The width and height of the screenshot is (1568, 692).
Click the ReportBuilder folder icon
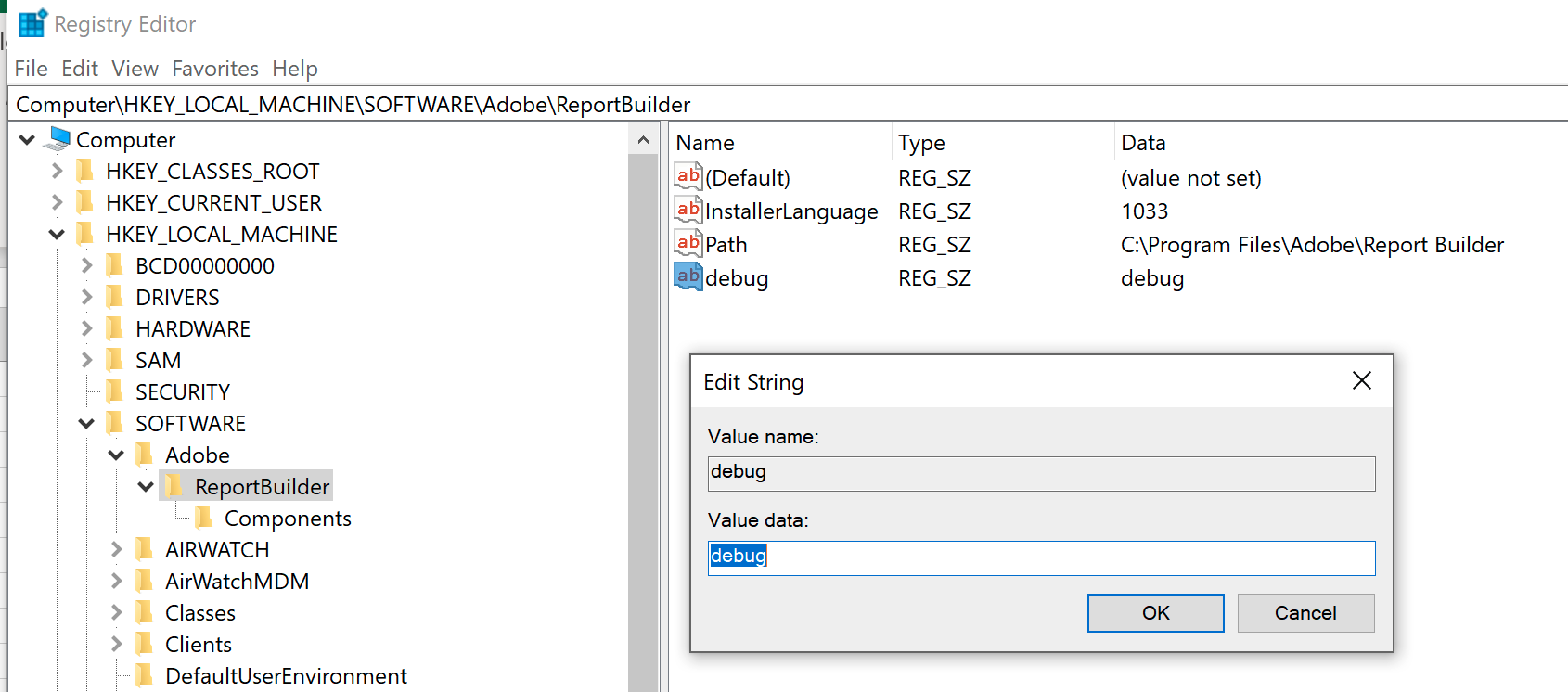click(174, 486)
